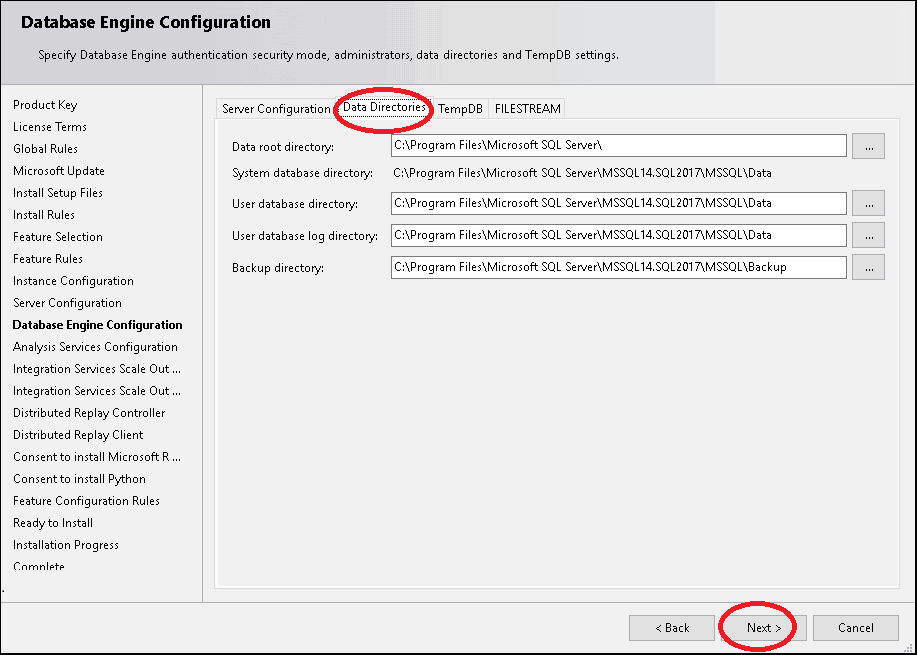Select the Consent to install Microsoft R step
Viewport: 917px width, 655px height.
tap(96, 457)
